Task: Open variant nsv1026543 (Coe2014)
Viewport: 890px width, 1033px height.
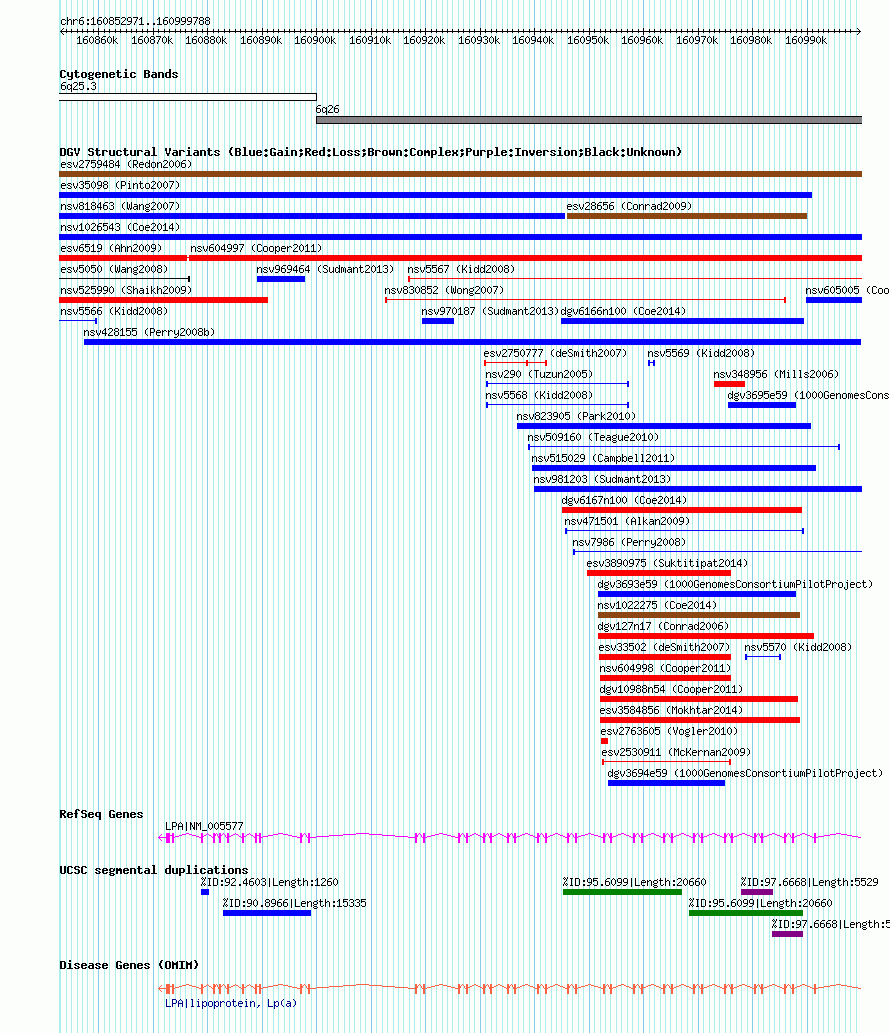Action: [x=120, y=227]
